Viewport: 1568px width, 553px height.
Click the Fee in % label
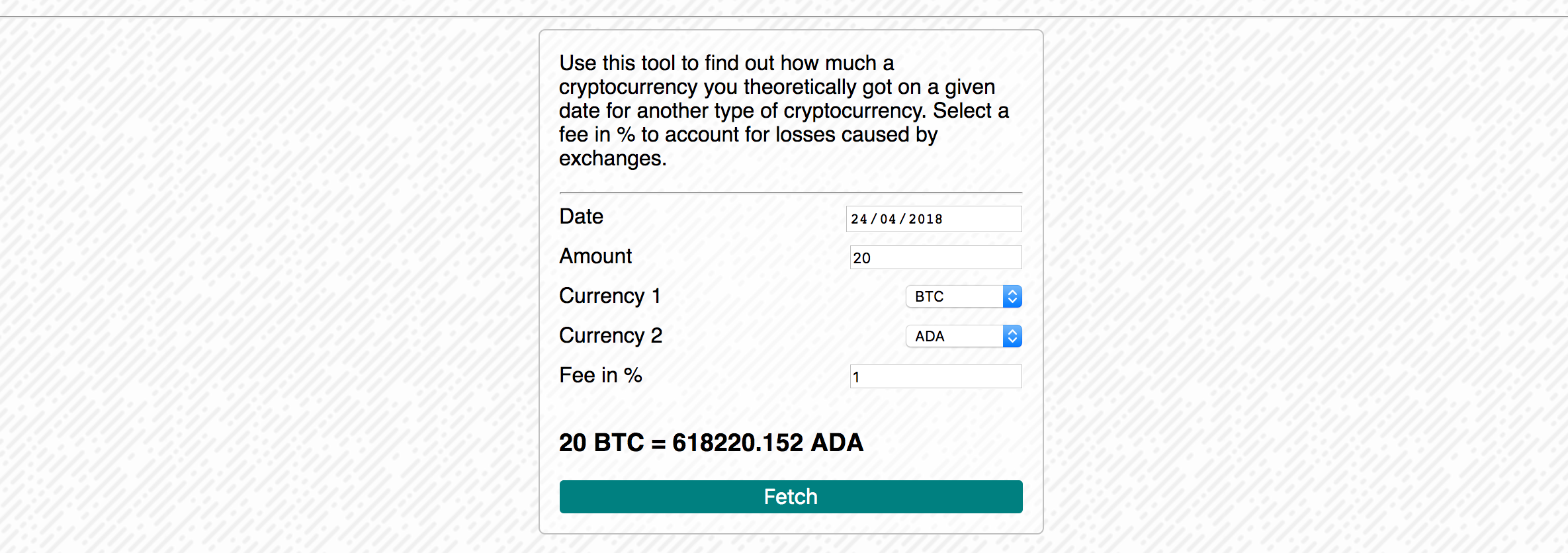tap(601, 375)
